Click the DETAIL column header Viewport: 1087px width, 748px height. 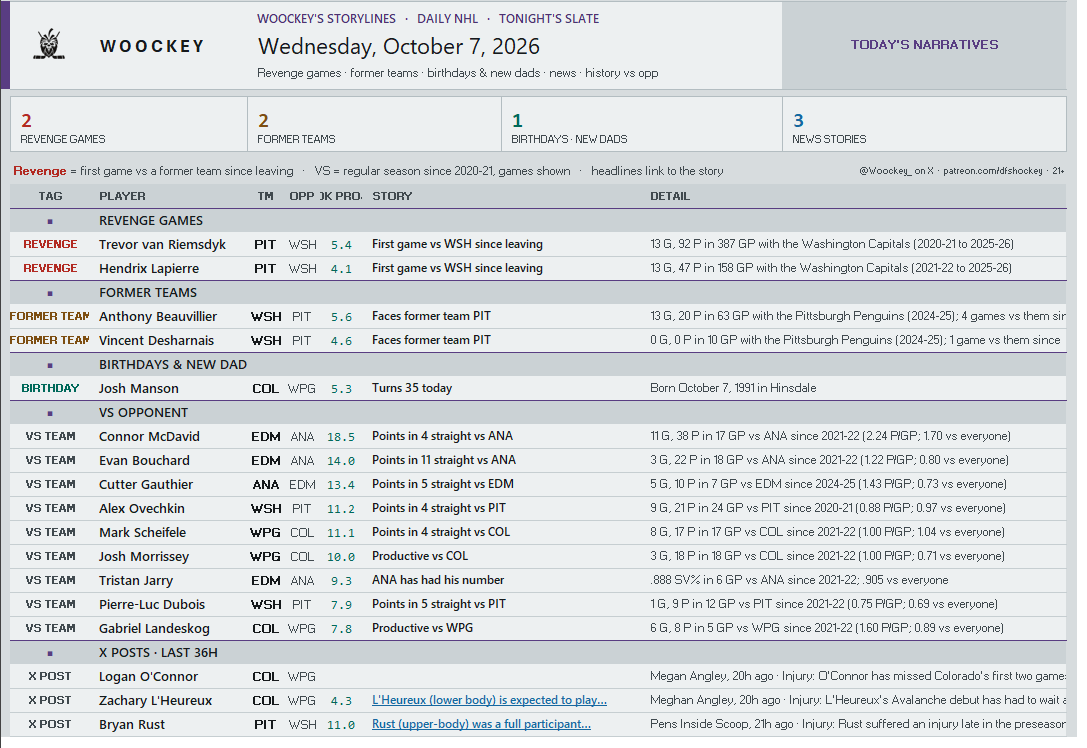[x=670, y=196]
